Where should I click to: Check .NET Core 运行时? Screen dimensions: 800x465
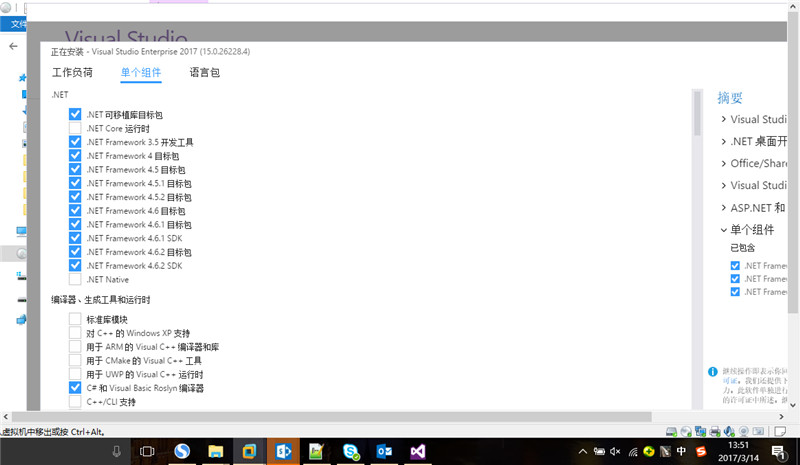coord(75,128)
